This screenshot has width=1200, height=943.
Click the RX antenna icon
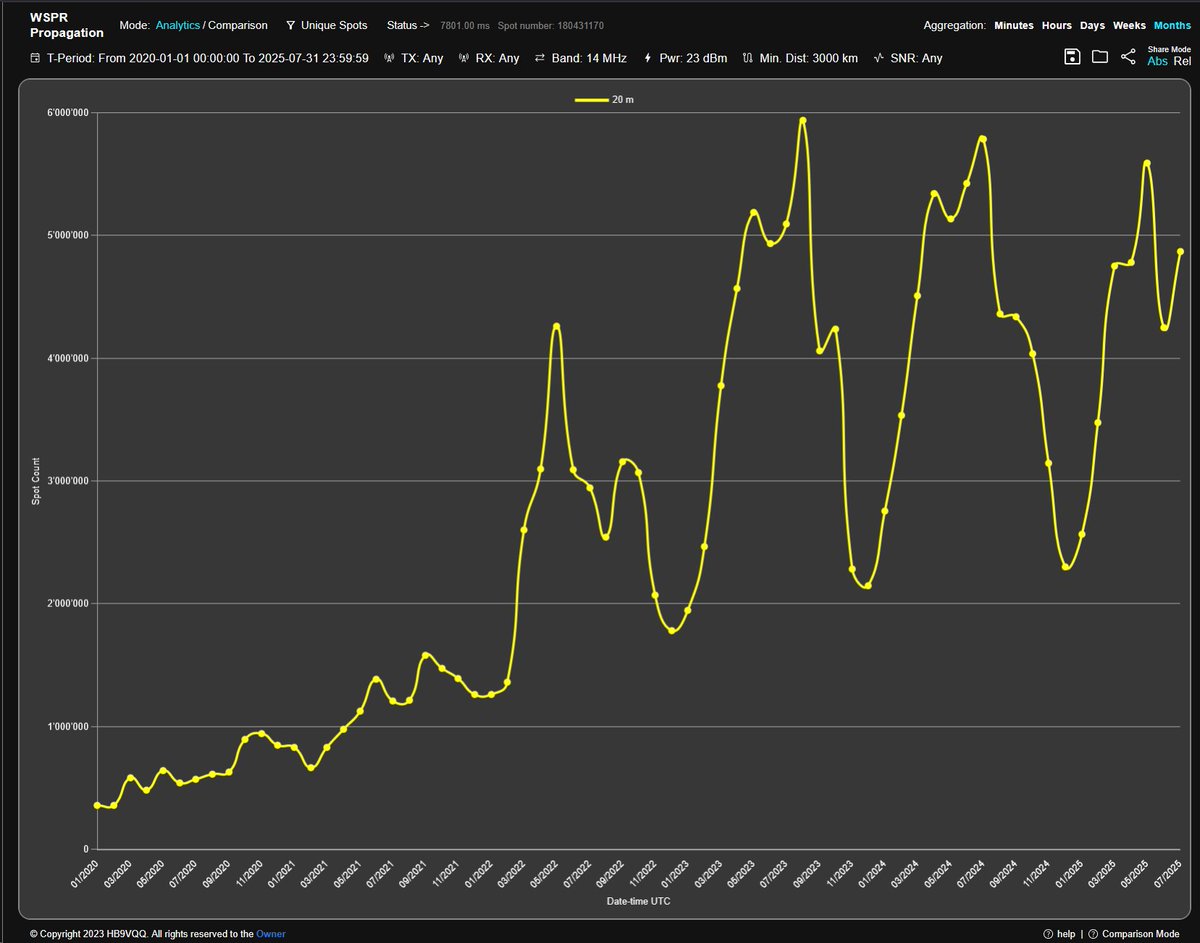pyautogui.click(x=464, y=58)
